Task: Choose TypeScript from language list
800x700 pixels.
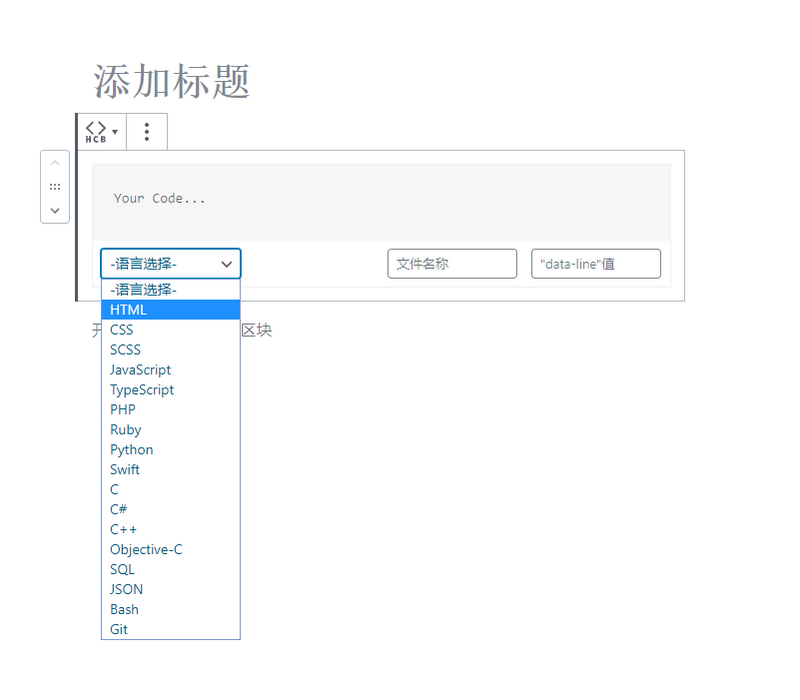Action: tap(171, 390)
